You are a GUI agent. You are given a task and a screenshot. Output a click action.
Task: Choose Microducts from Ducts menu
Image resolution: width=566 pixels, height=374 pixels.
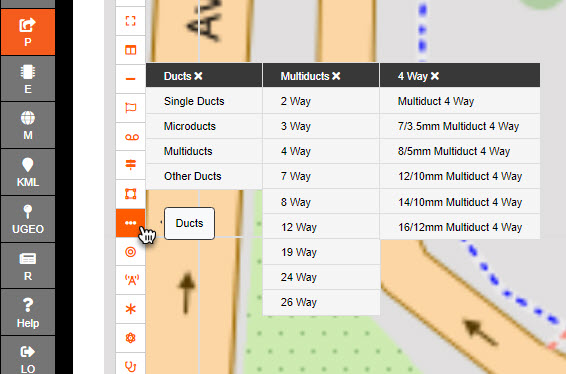point(204,126)
